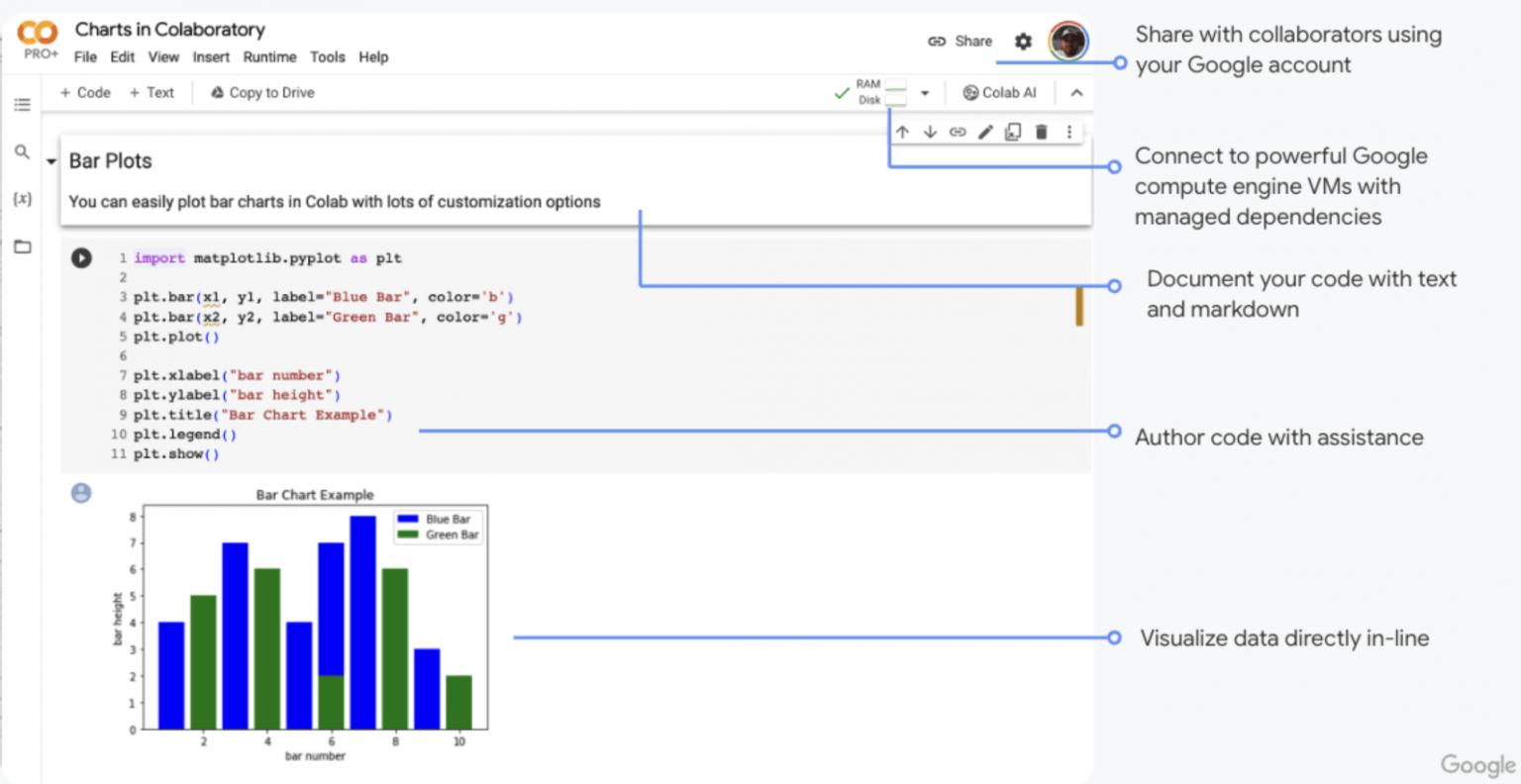Viewport: 1521px width, 784px height.
Task: Click the Share button
Action: pos(961,42)
